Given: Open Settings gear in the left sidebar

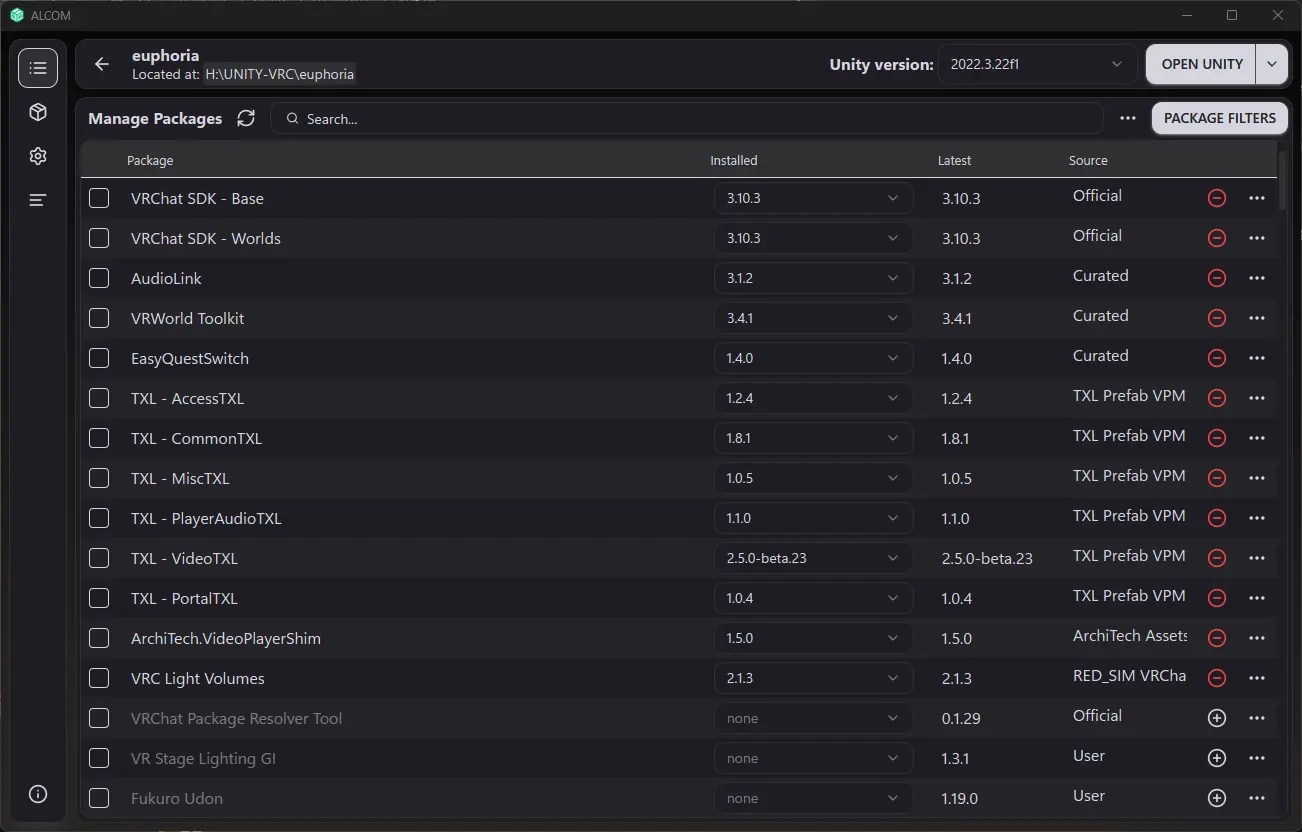Looking at the screenshot, I should coord(38,156).
